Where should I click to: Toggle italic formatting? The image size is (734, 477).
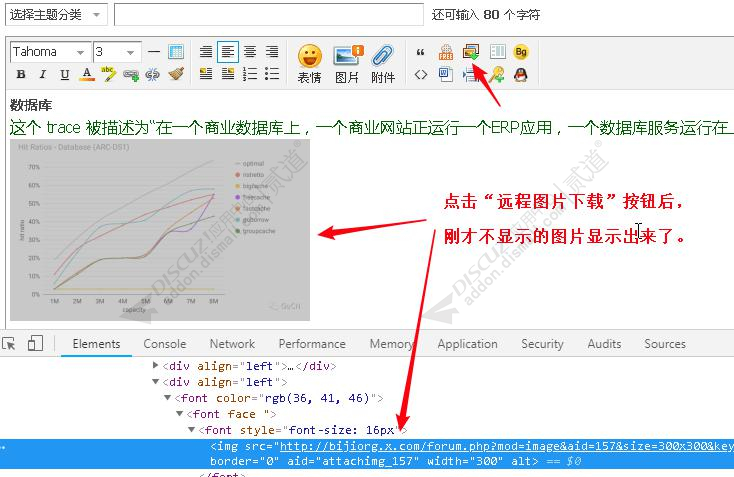coord(43,74)
